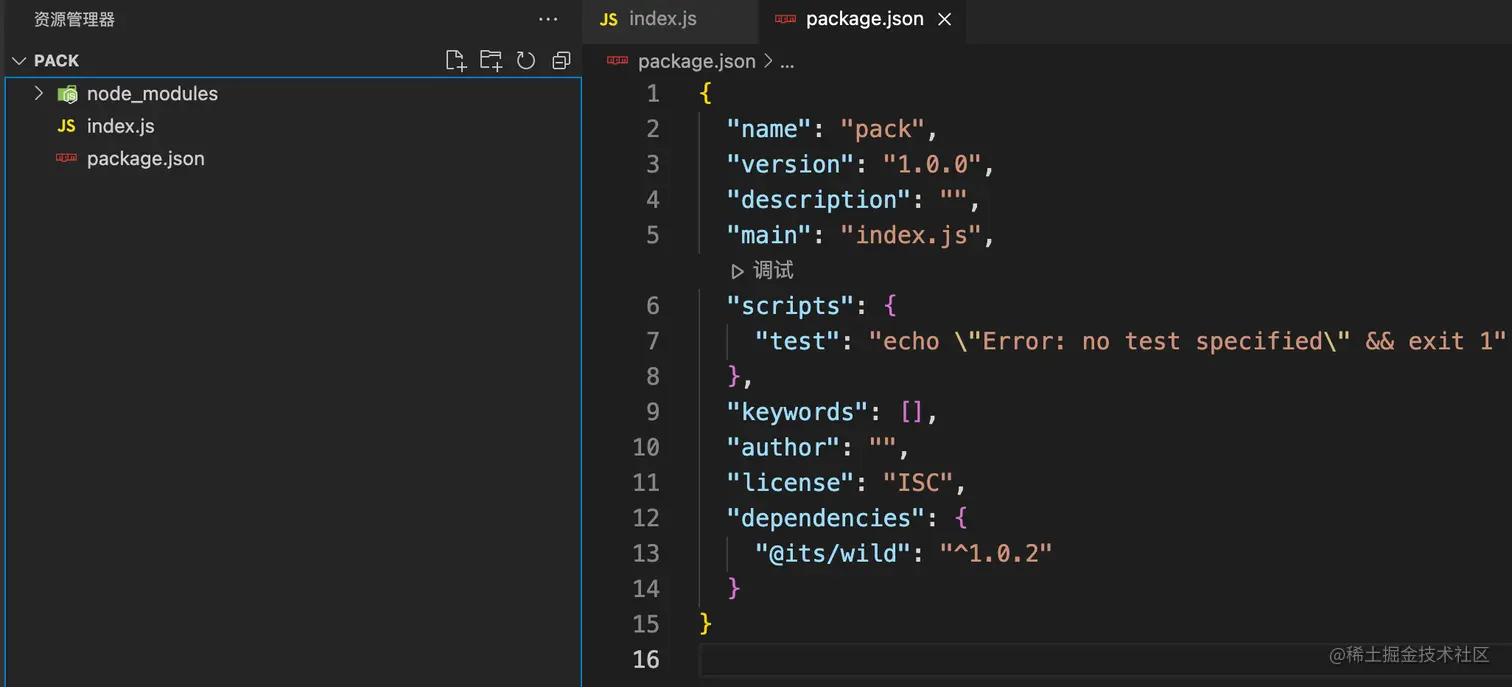Image resolution: width=1512 pixels, height=687 pixels.
Task: Refresh the explorer file tree
Action: coord(526,61)
